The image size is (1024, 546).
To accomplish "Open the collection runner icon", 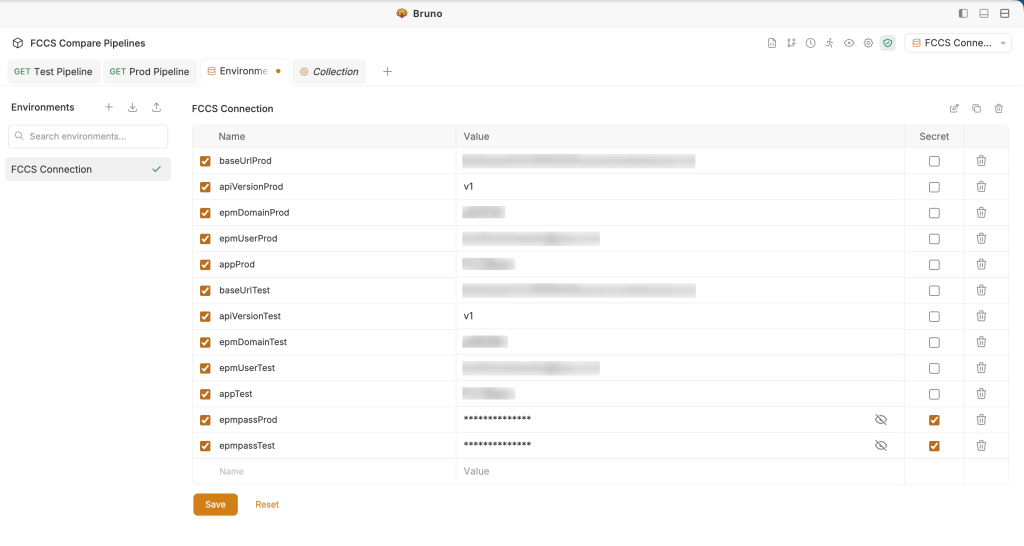I will point(829,43).
